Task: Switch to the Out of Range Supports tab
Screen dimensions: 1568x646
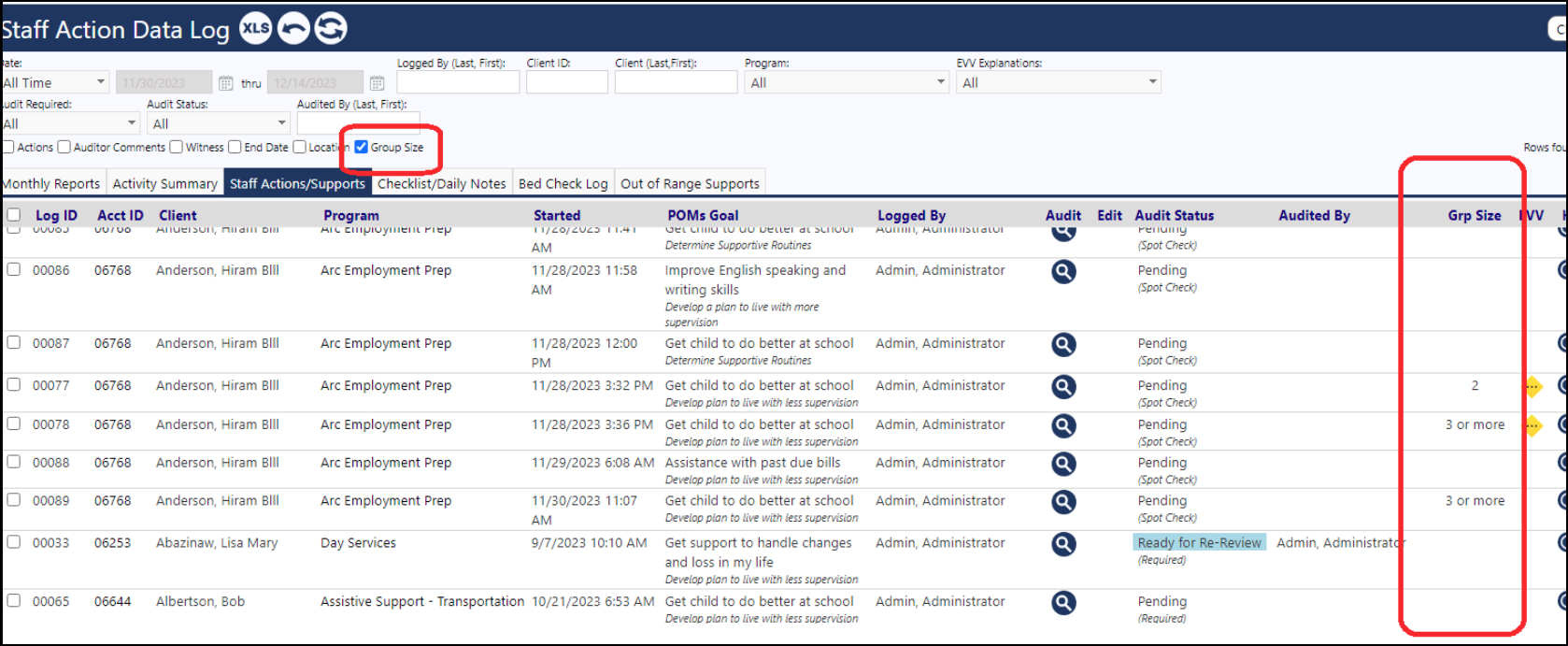Action: (x=690, y=184)
